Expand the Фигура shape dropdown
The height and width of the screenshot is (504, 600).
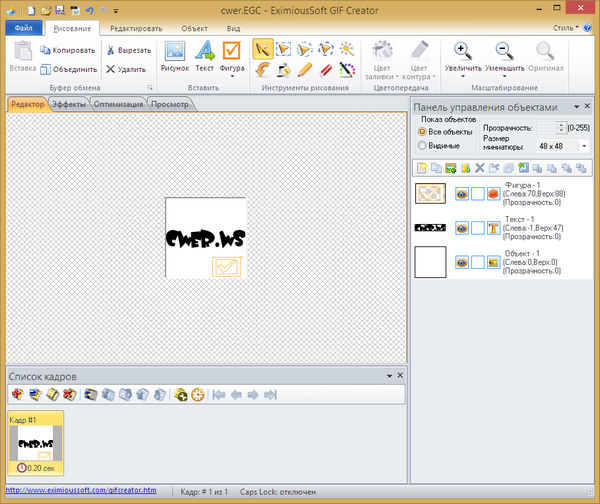click(232, 76)
